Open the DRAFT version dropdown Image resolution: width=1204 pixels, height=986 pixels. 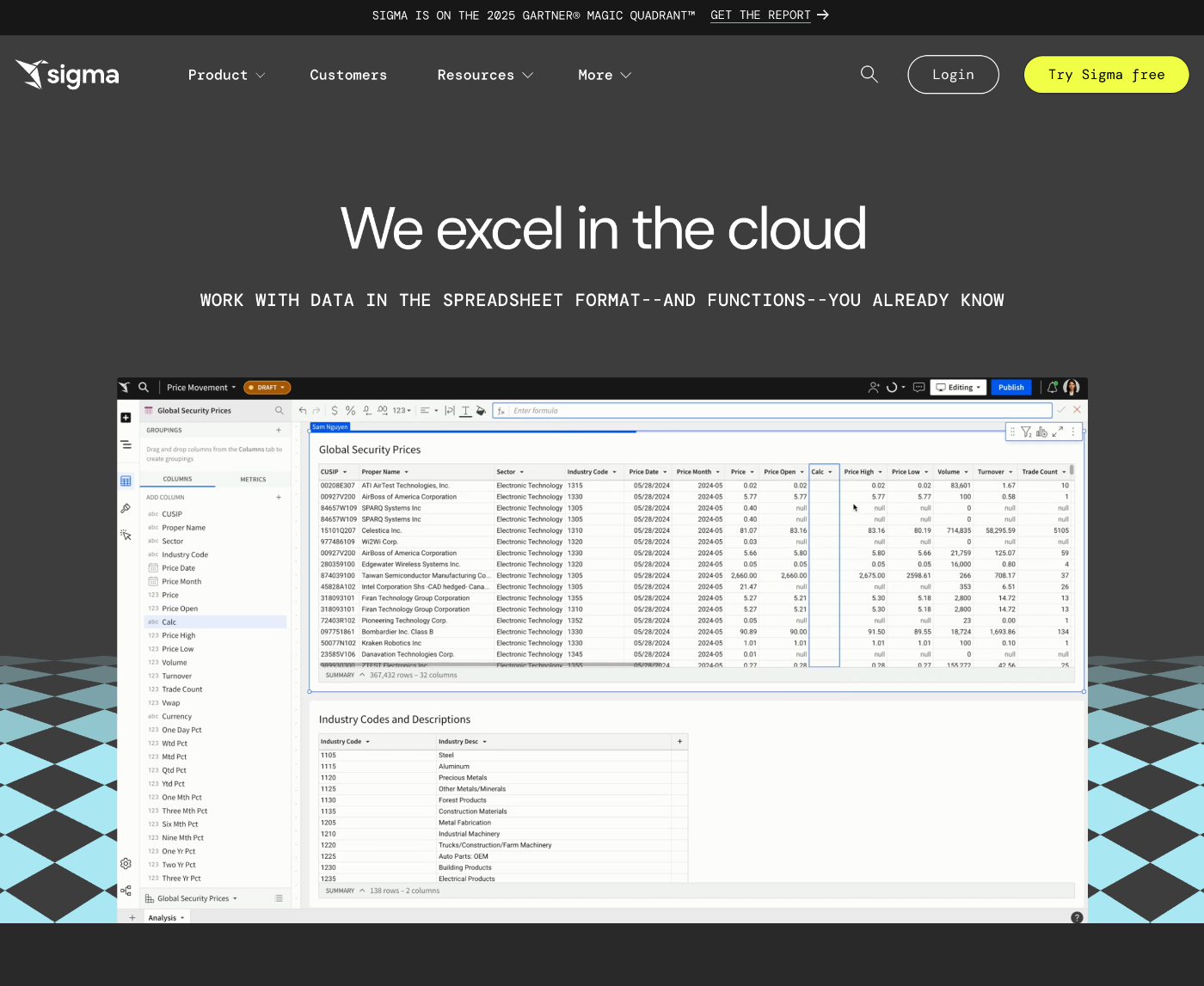[x=267, y=388]
